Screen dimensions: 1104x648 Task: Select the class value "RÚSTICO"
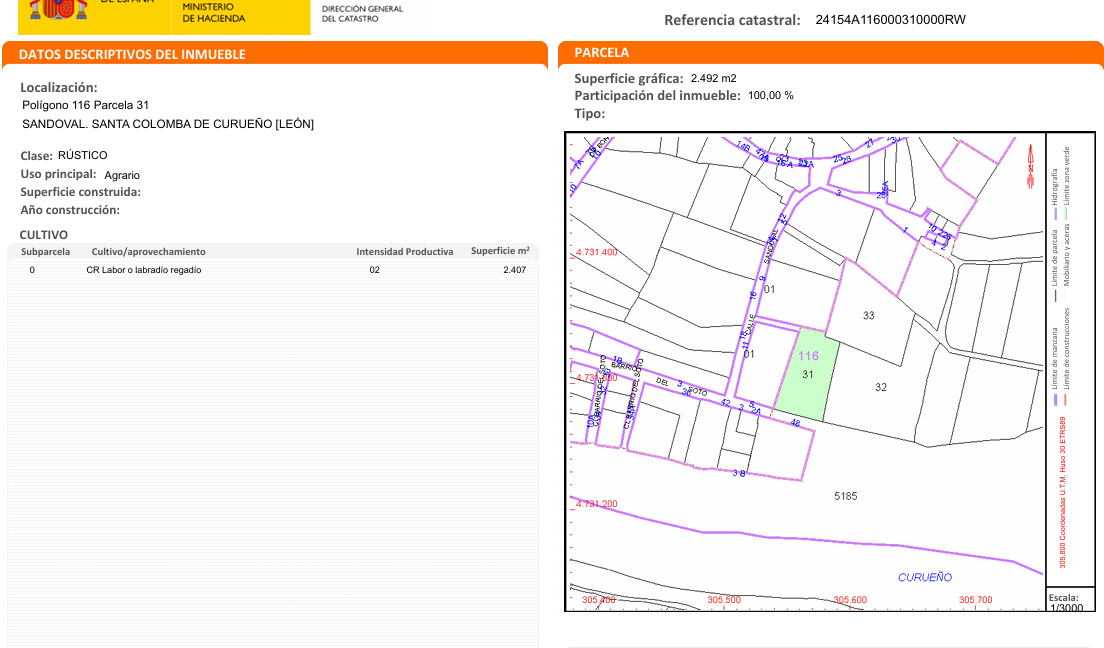click(x=82, y=155)
